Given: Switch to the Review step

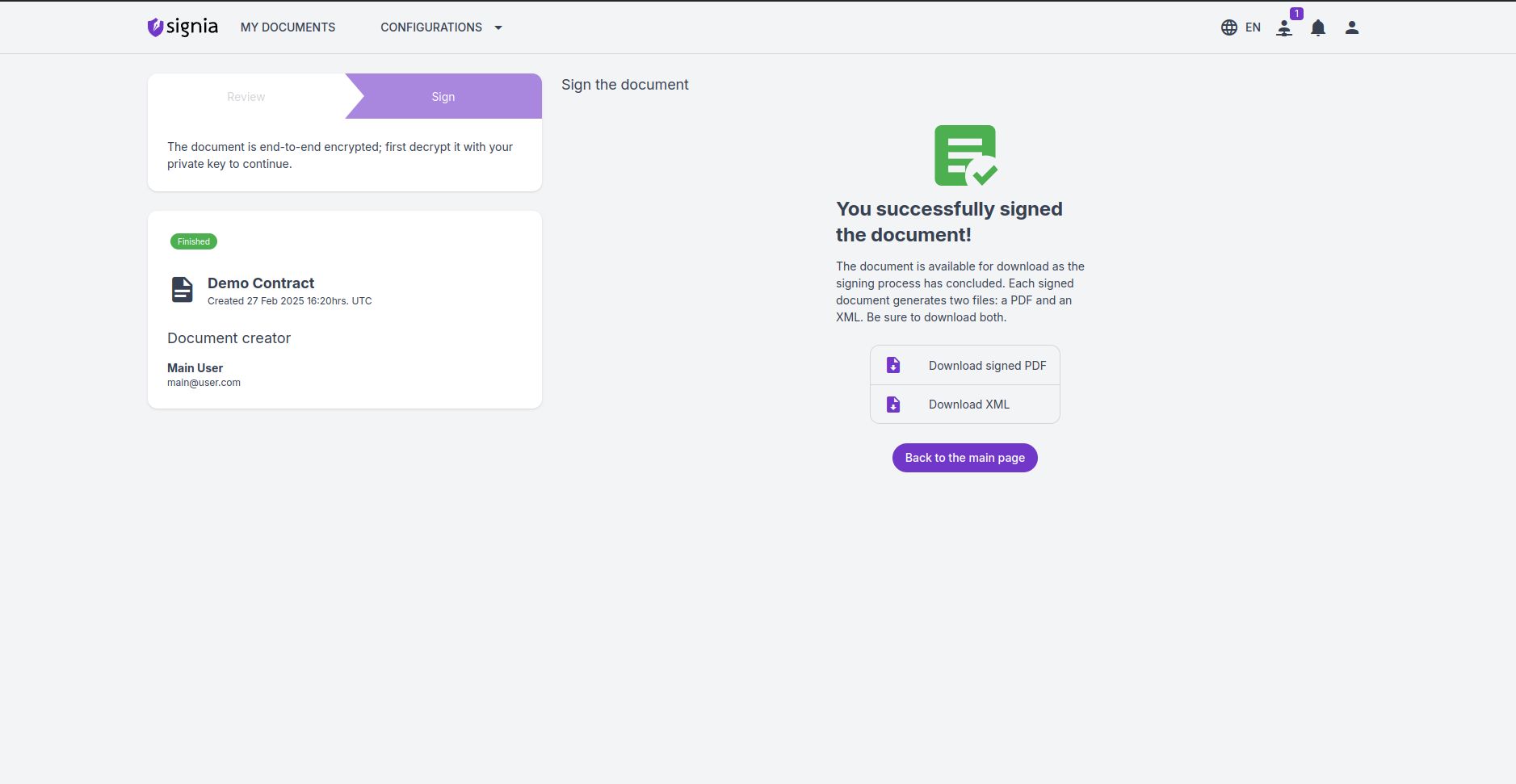Looking at the screenshot, I should click(x=246, y=97).
